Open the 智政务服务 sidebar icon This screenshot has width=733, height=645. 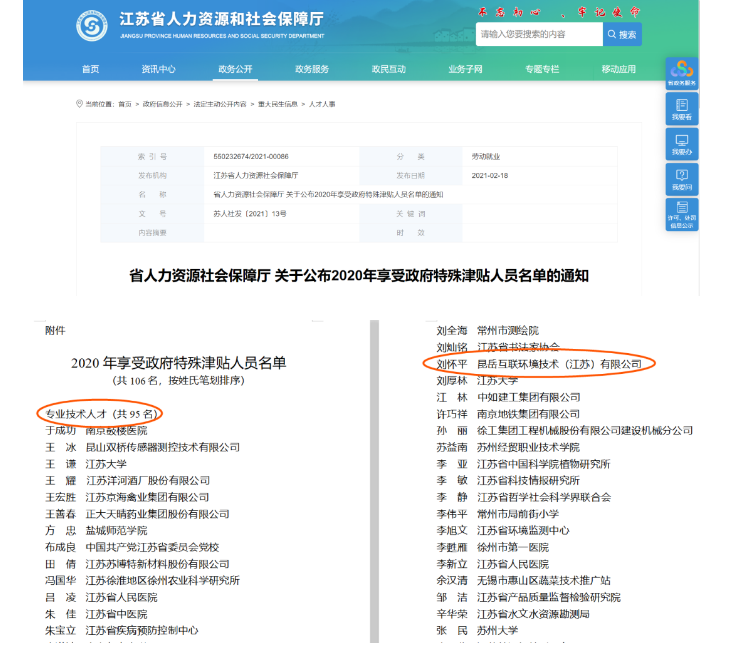682,72
